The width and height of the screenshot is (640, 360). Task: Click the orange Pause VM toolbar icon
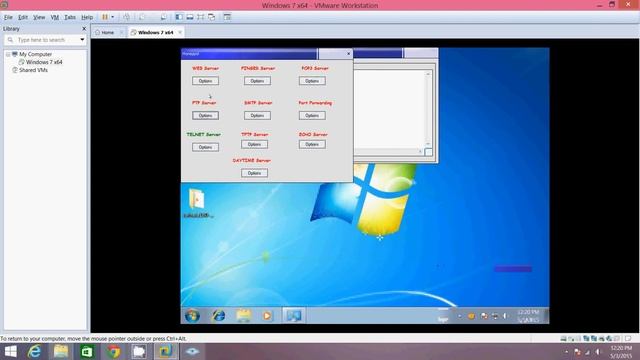(105, 17)
